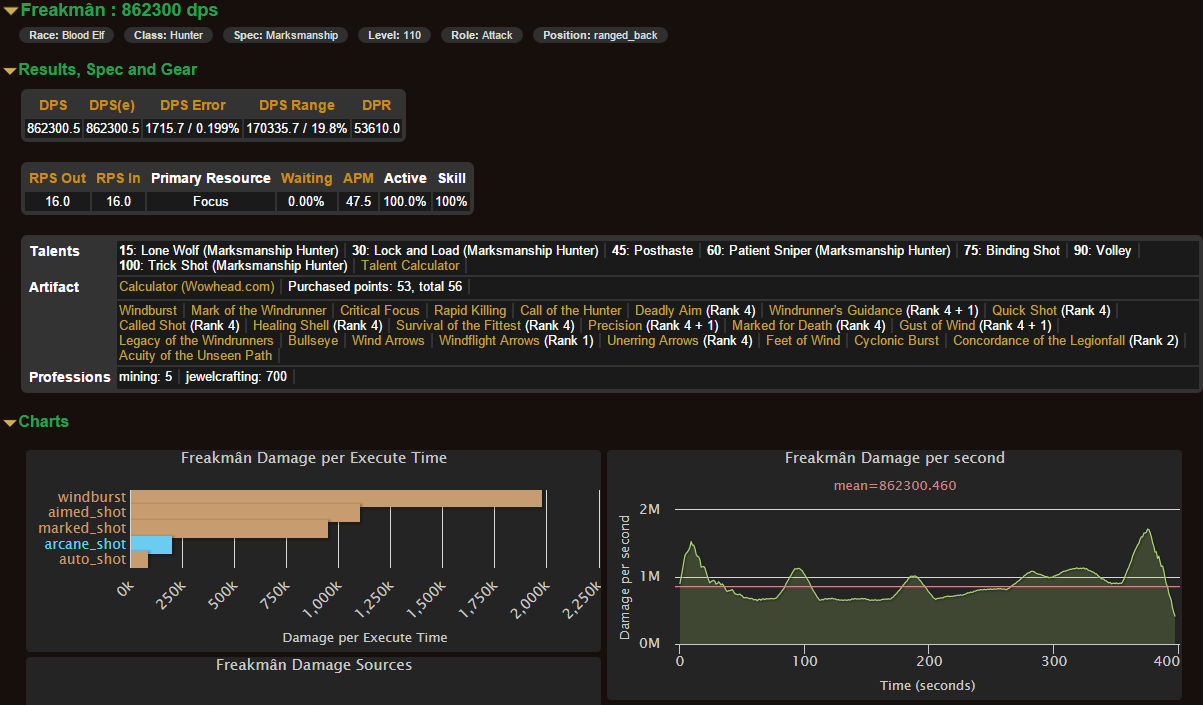Click the DPR column header
This screenshot has height=705, width=1203.
(377, 105)
